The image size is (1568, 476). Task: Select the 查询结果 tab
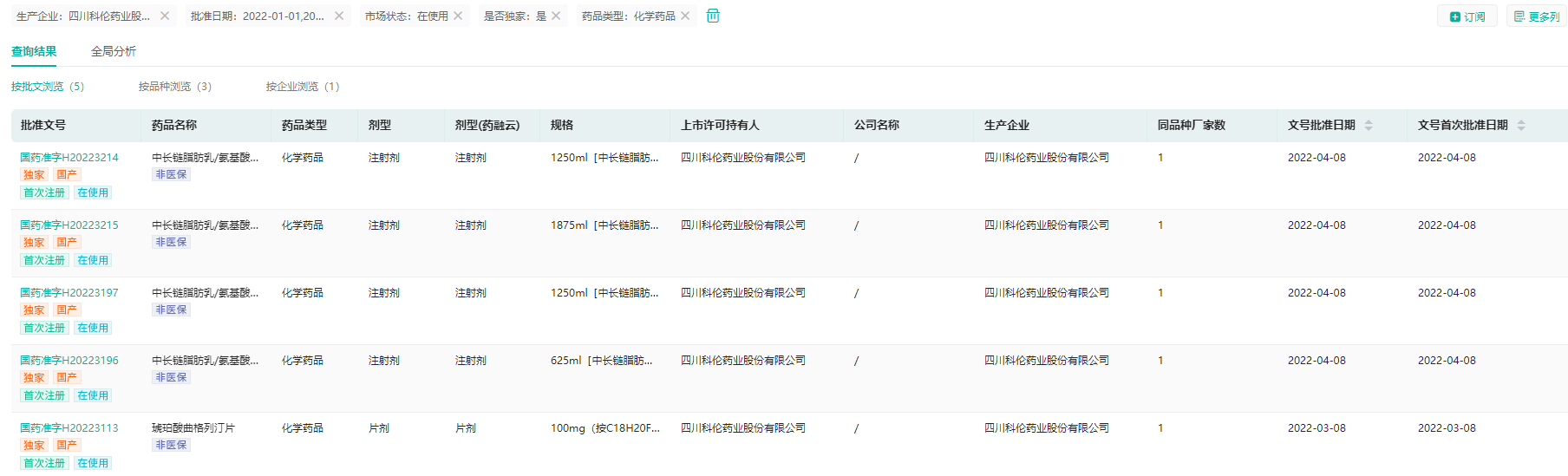[x=34, y=51]
